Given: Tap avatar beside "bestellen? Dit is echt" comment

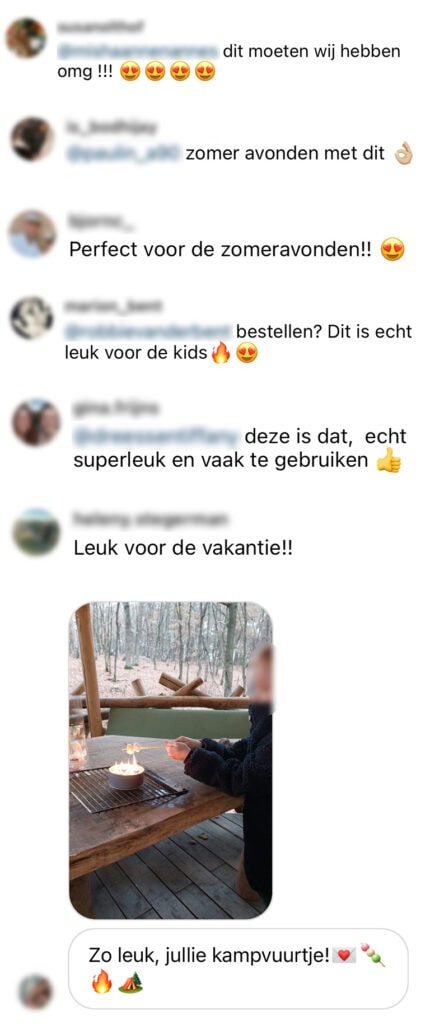Looking at the screenshot, I should click(x=32, y=318).
